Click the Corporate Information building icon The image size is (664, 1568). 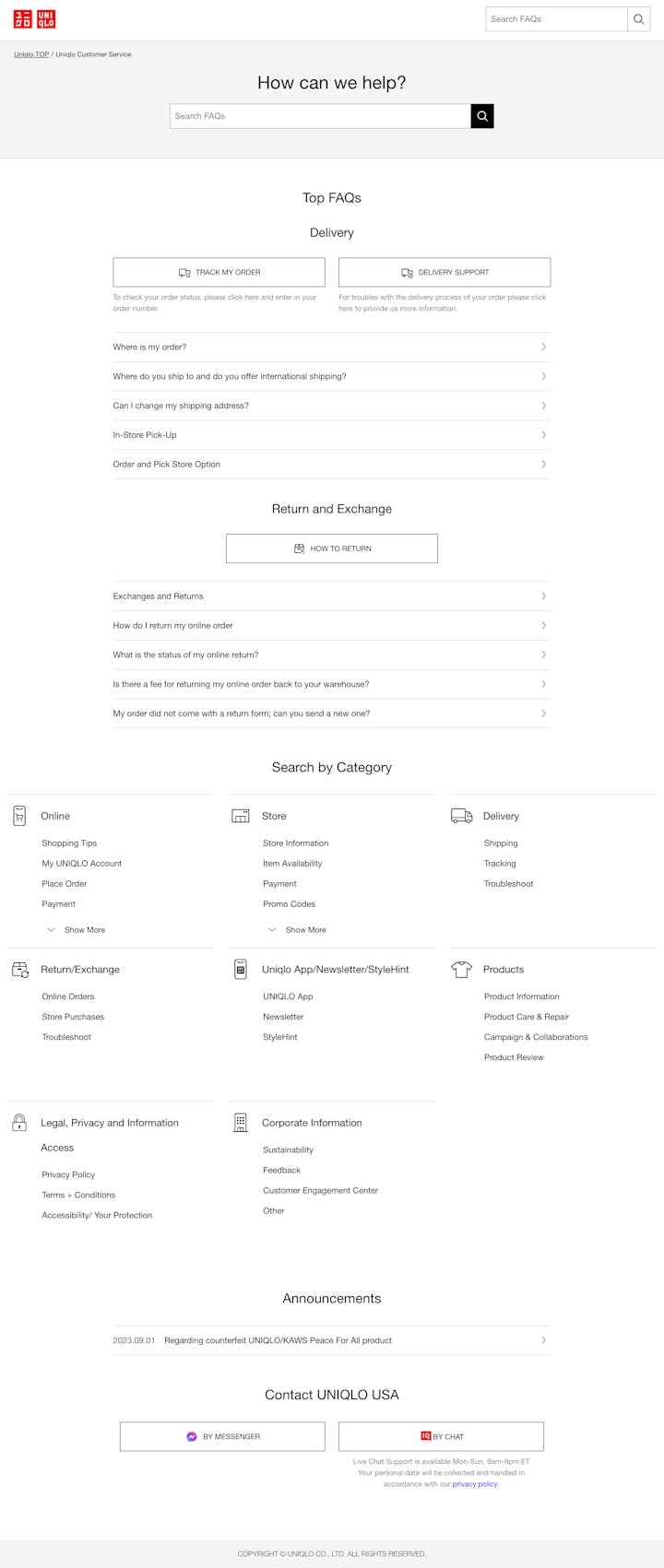[241, 1123]
